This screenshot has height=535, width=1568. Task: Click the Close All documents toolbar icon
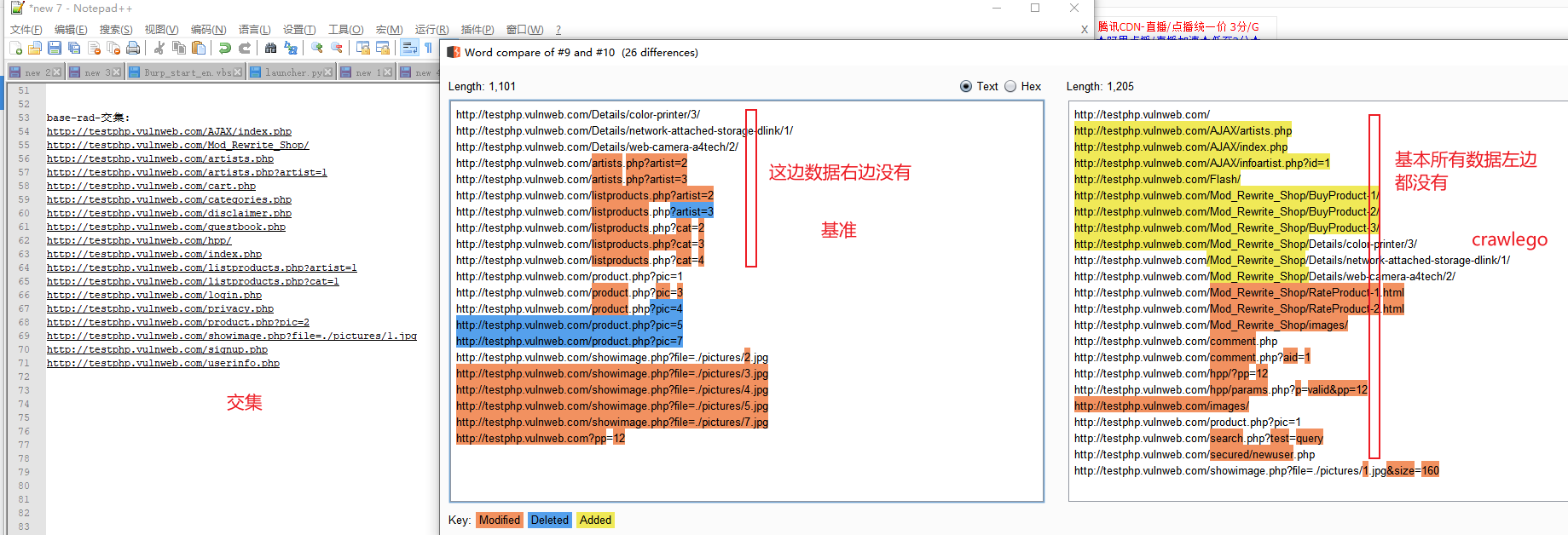[x=113, y=48]
